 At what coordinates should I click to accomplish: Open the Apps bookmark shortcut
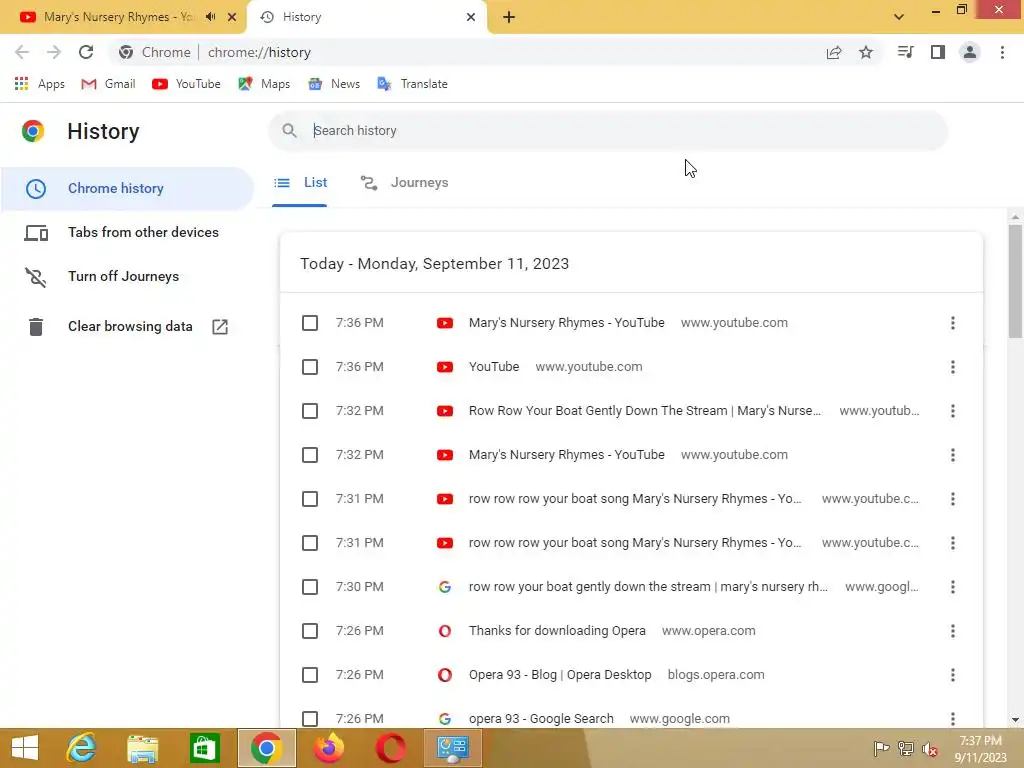[40, 84]
